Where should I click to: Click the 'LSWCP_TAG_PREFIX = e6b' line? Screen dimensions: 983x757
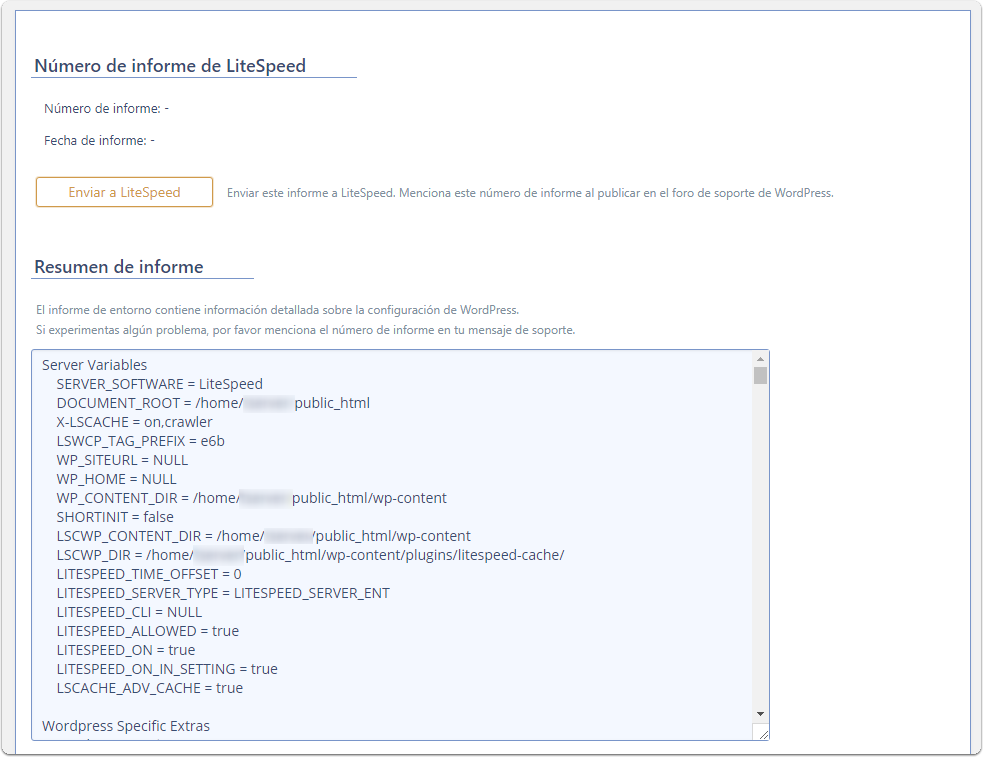tap(140, 441)
